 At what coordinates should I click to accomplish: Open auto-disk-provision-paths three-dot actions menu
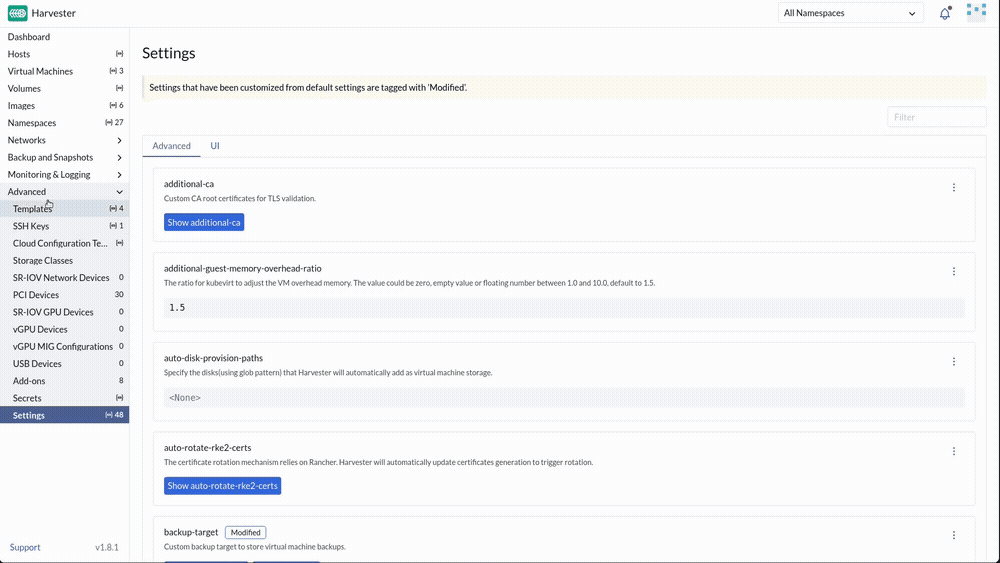(953, 362)
